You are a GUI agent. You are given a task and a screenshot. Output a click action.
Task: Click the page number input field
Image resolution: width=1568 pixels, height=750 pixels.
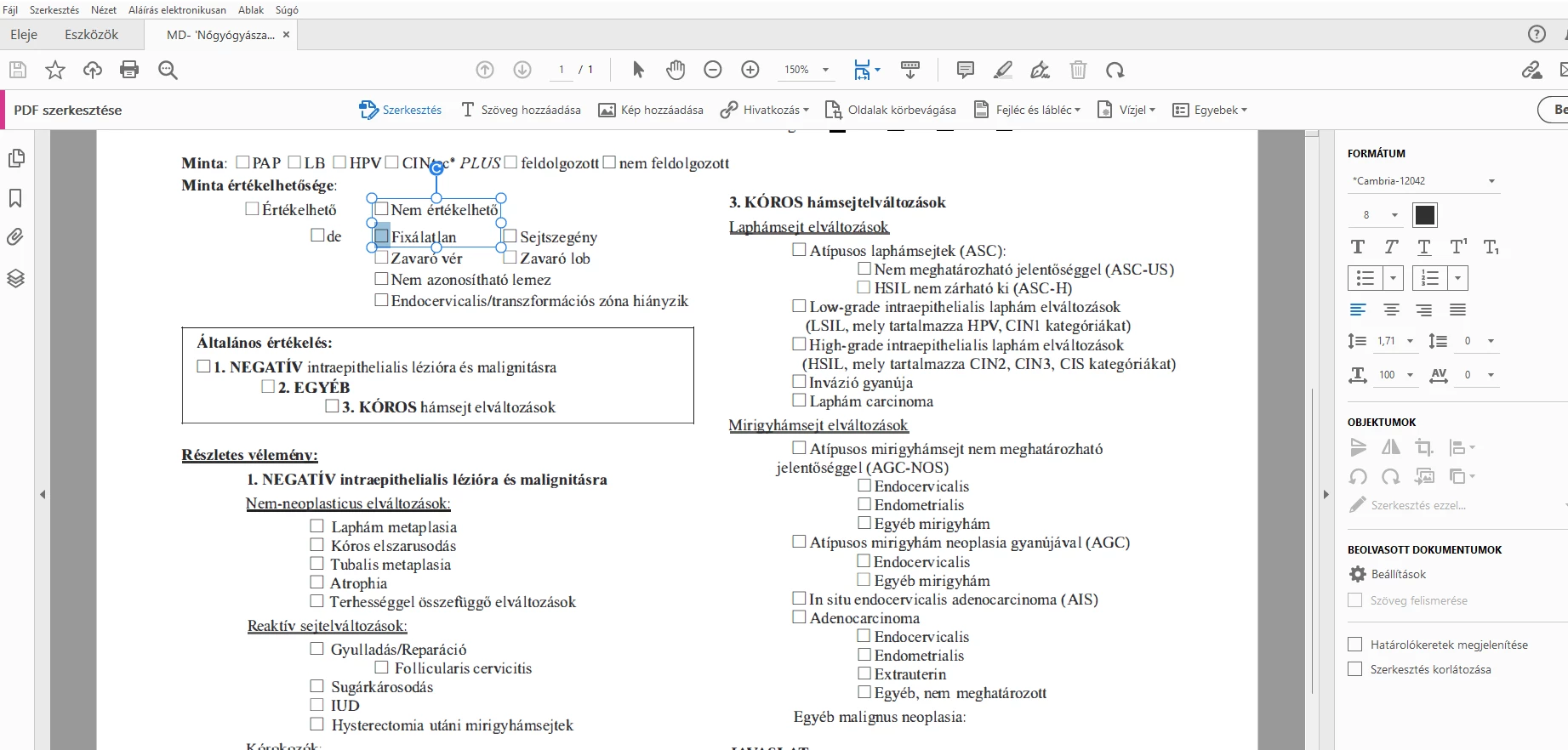pyautogui.click(x=562, y=70)
